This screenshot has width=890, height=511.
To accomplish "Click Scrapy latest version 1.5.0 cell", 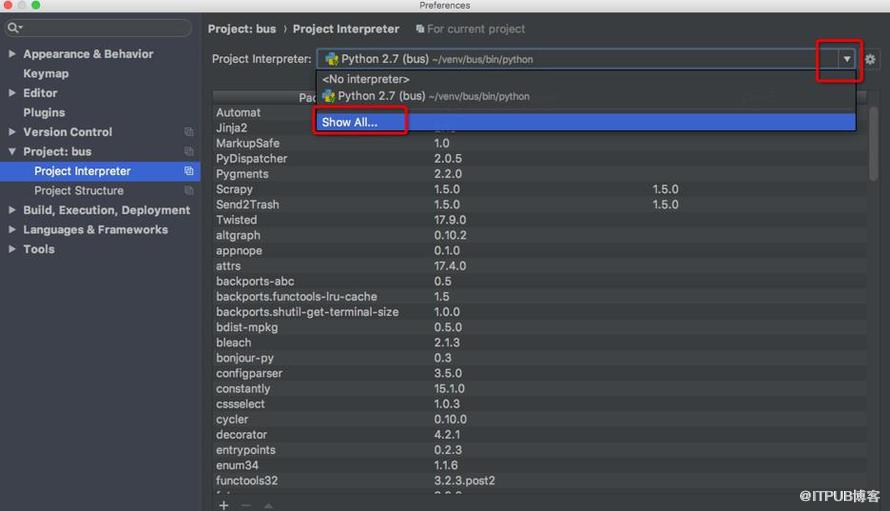I will coord(665,189).
